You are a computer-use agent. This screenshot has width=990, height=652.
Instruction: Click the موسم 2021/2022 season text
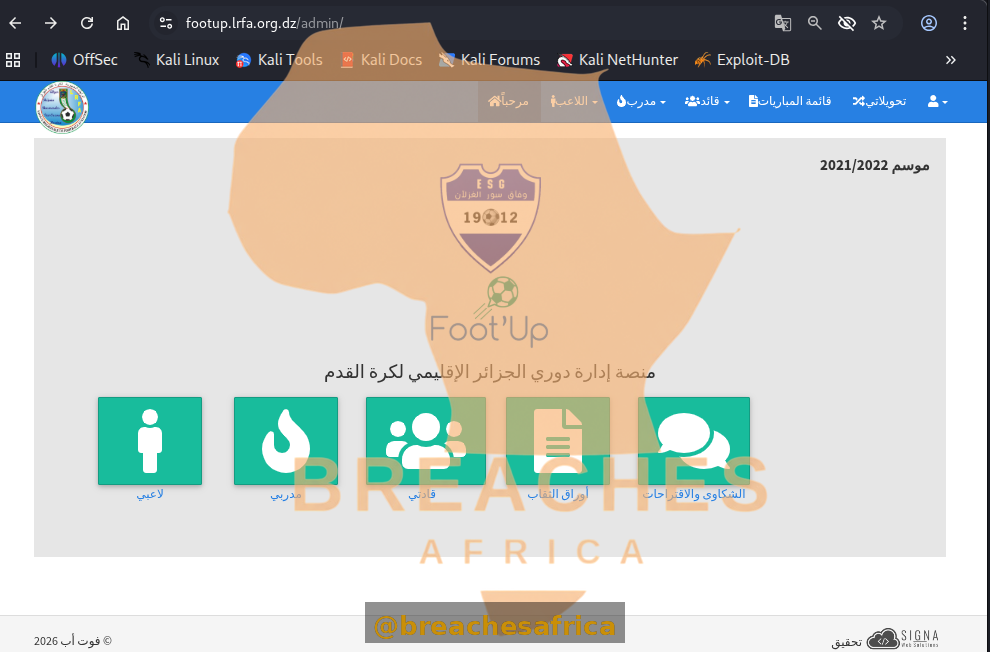tap(874, 165)
